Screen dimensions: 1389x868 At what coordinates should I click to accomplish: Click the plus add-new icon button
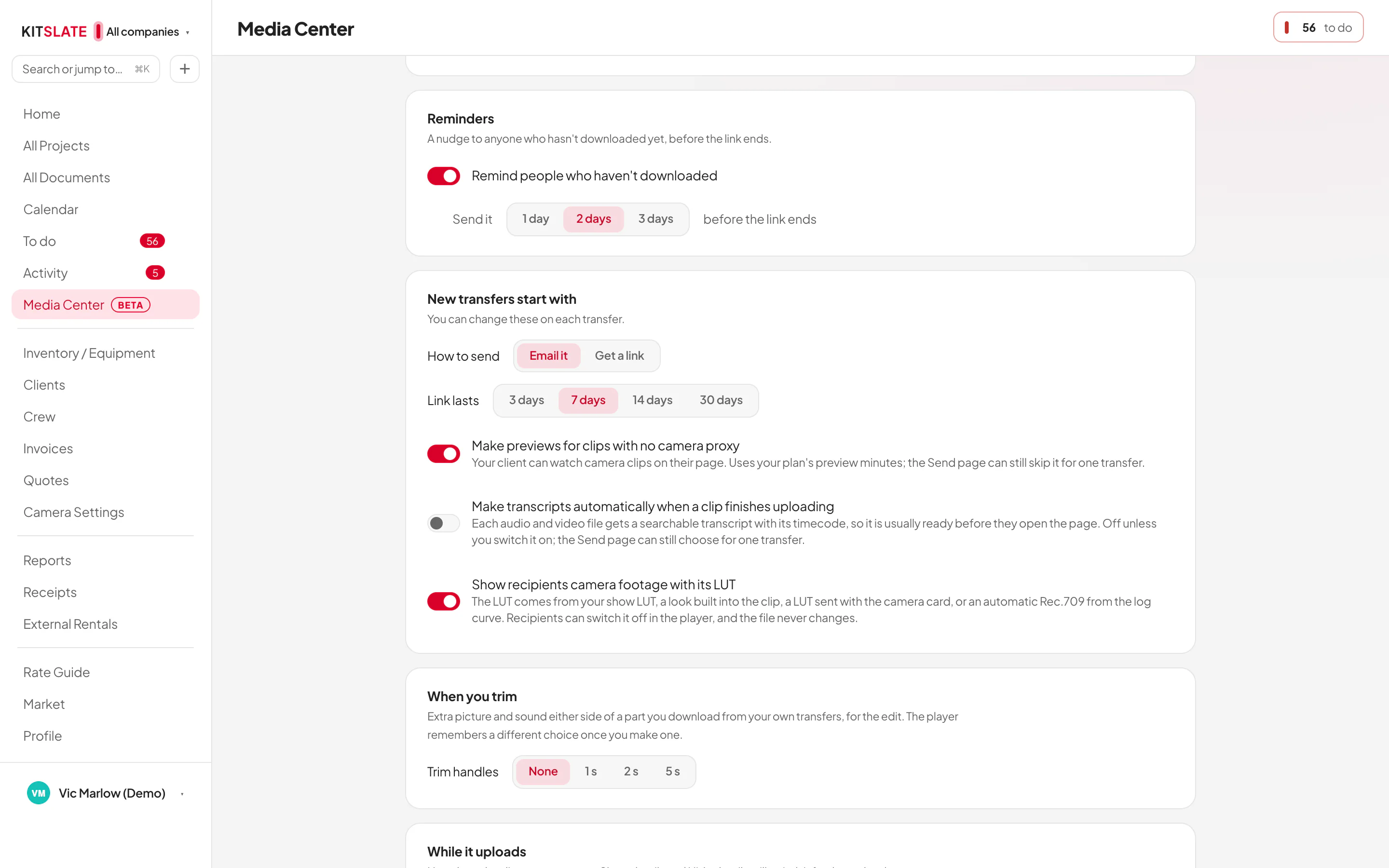184,69
